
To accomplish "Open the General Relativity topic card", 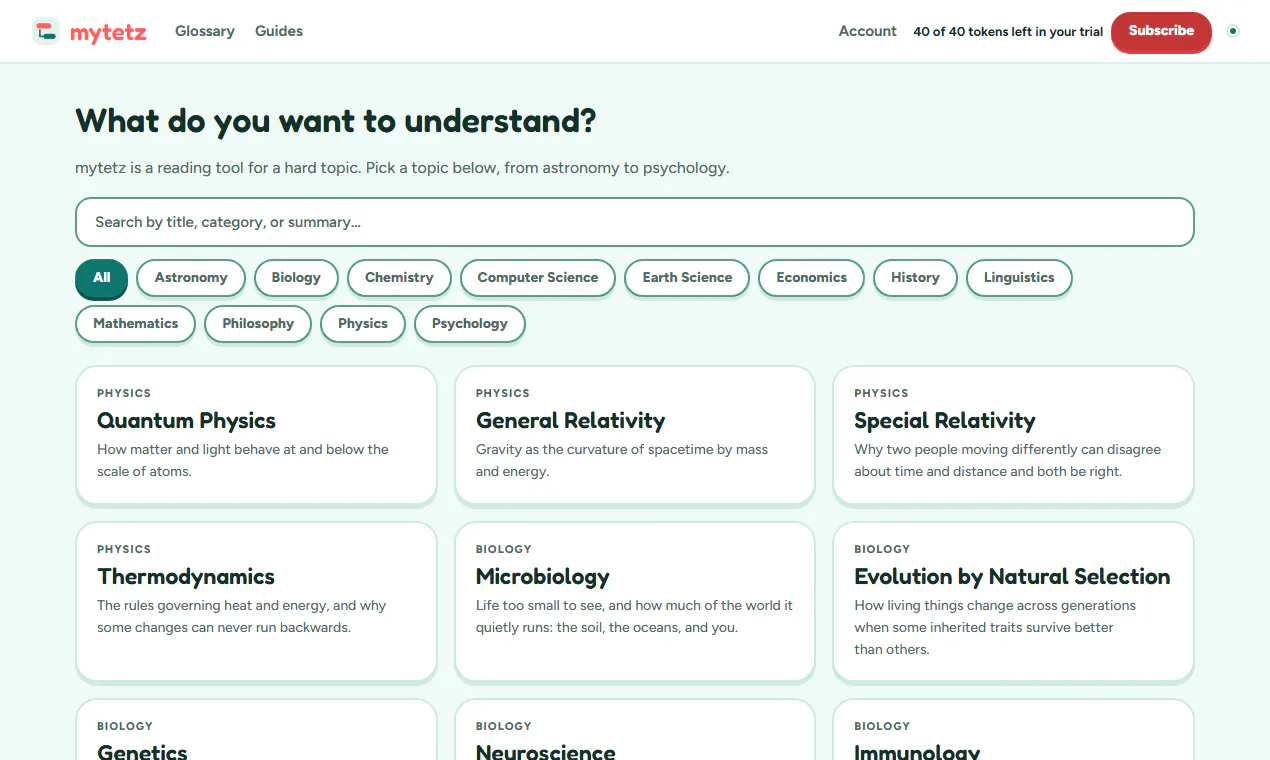I will (x=635, y=435).
